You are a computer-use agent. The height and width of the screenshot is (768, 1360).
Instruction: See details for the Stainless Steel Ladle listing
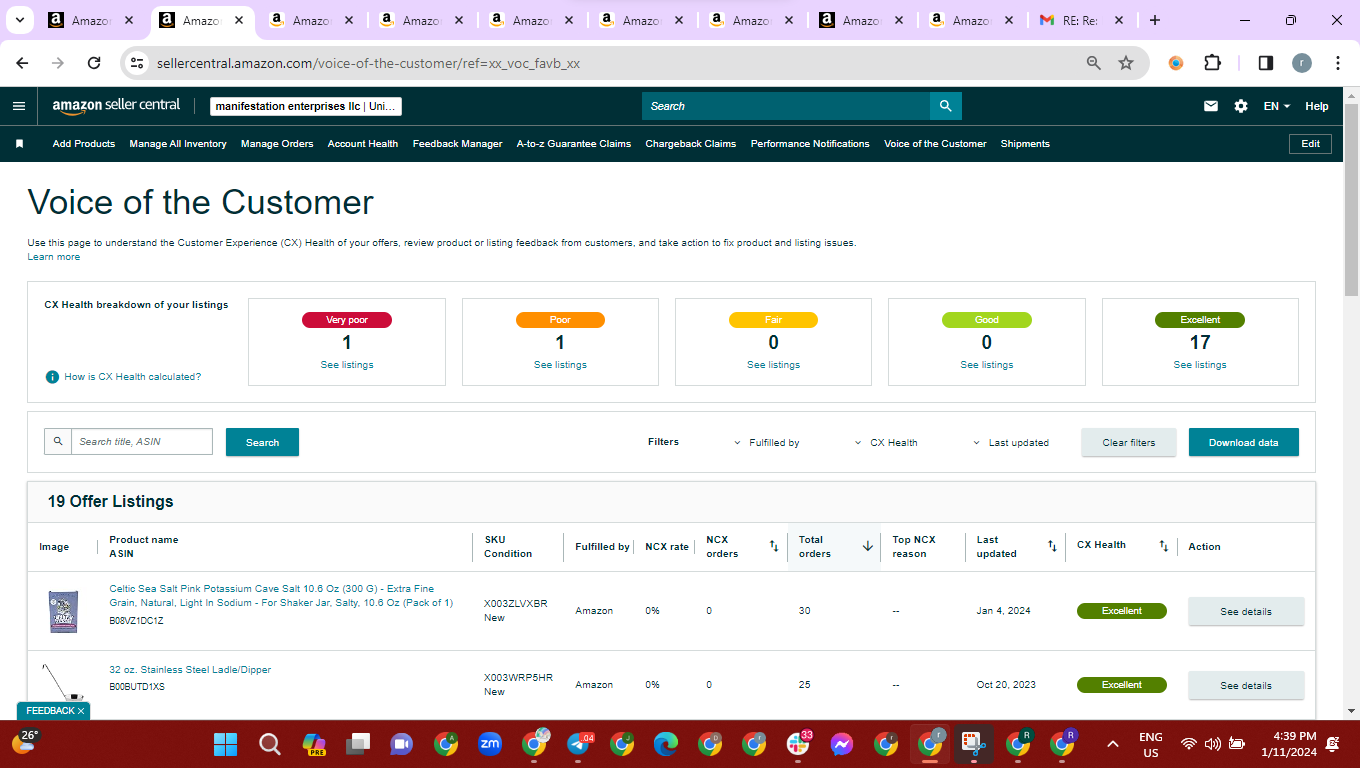point(1246,685)
